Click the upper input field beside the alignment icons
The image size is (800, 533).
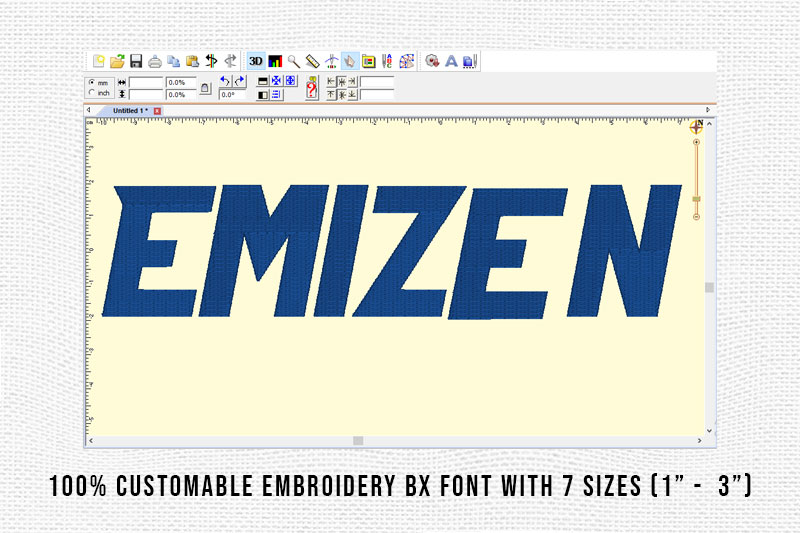pos(377,82)
